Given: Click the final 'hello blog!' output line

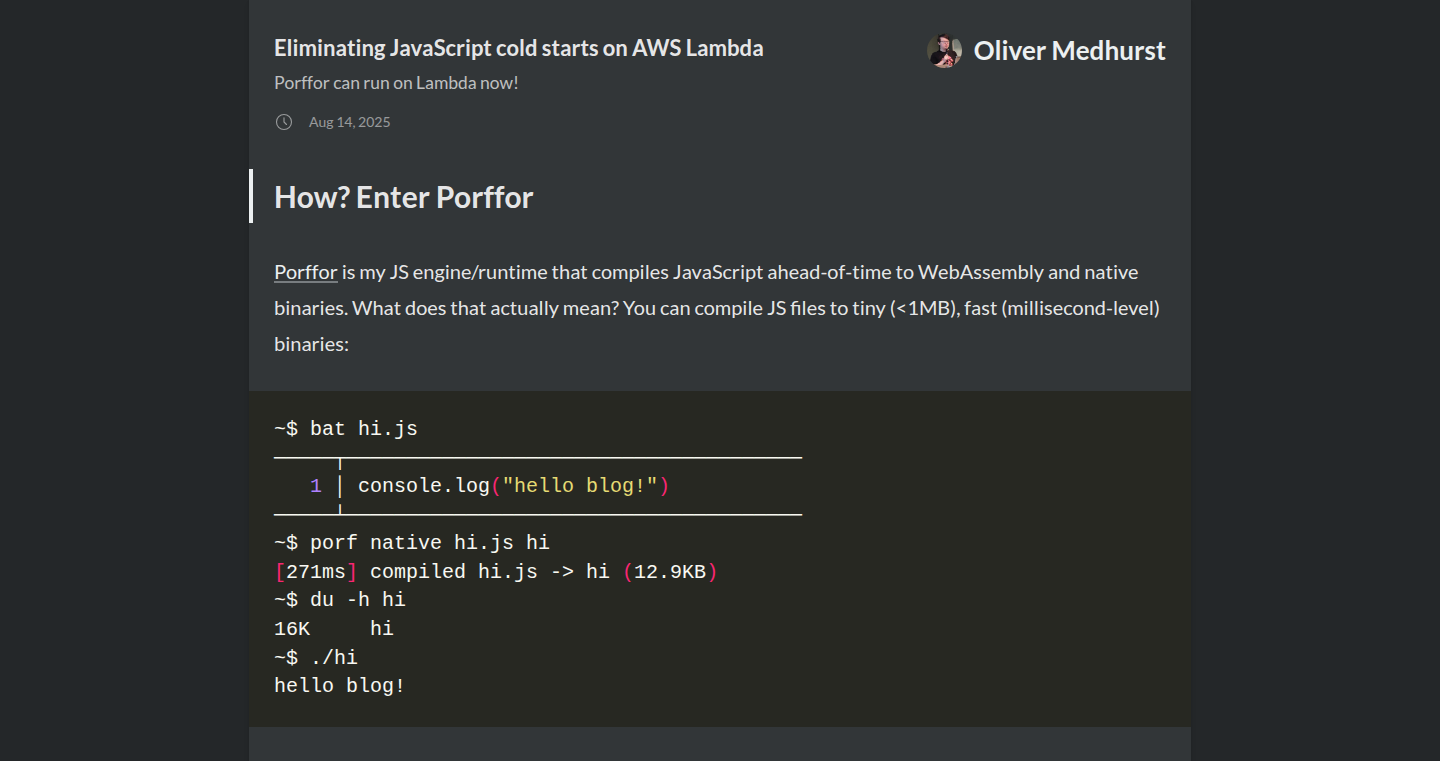Looking at the screenshot, I should 340,686.
